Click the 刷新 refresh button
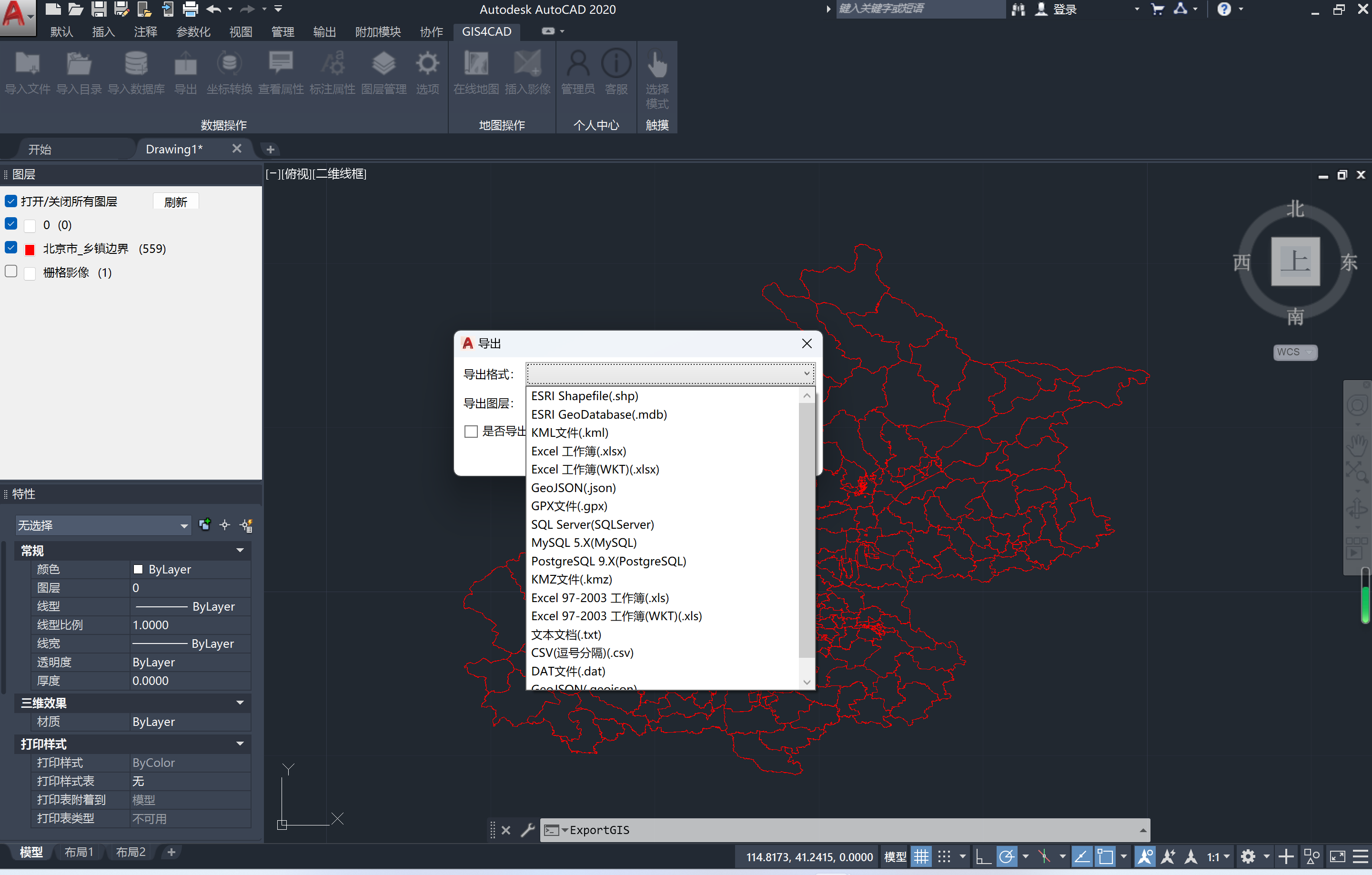Image resolution: width=1372 pixels, height=875 pixels. (175, 201)
